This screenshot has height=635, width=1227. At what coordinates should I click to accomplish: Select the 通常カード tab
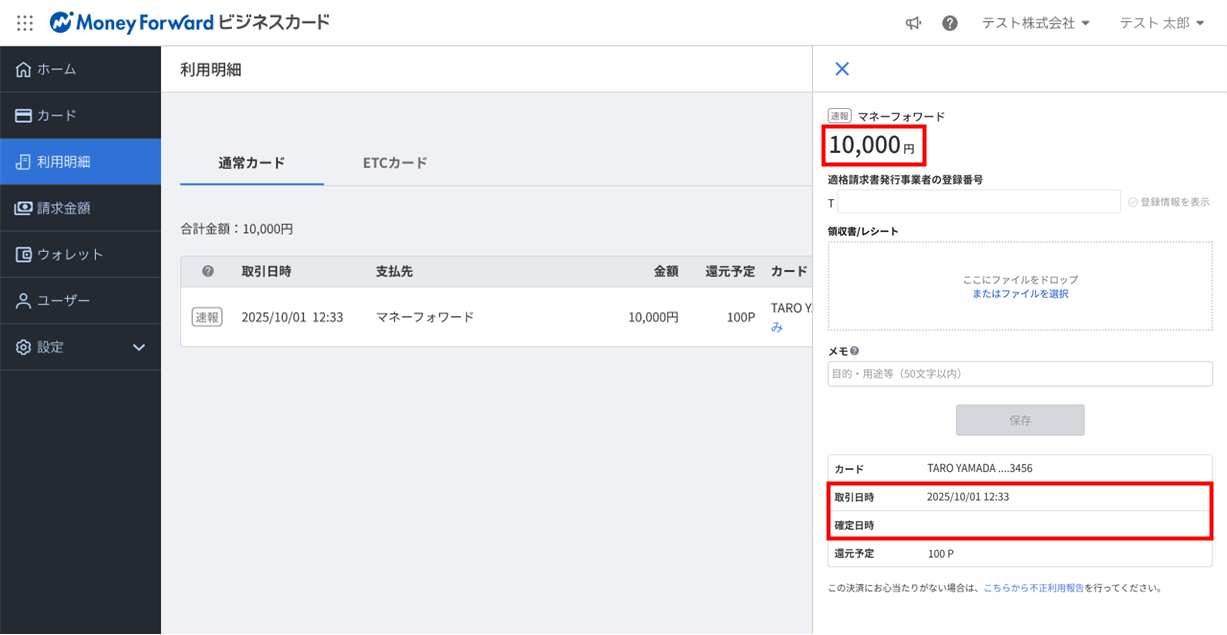[x=252, y=163]
